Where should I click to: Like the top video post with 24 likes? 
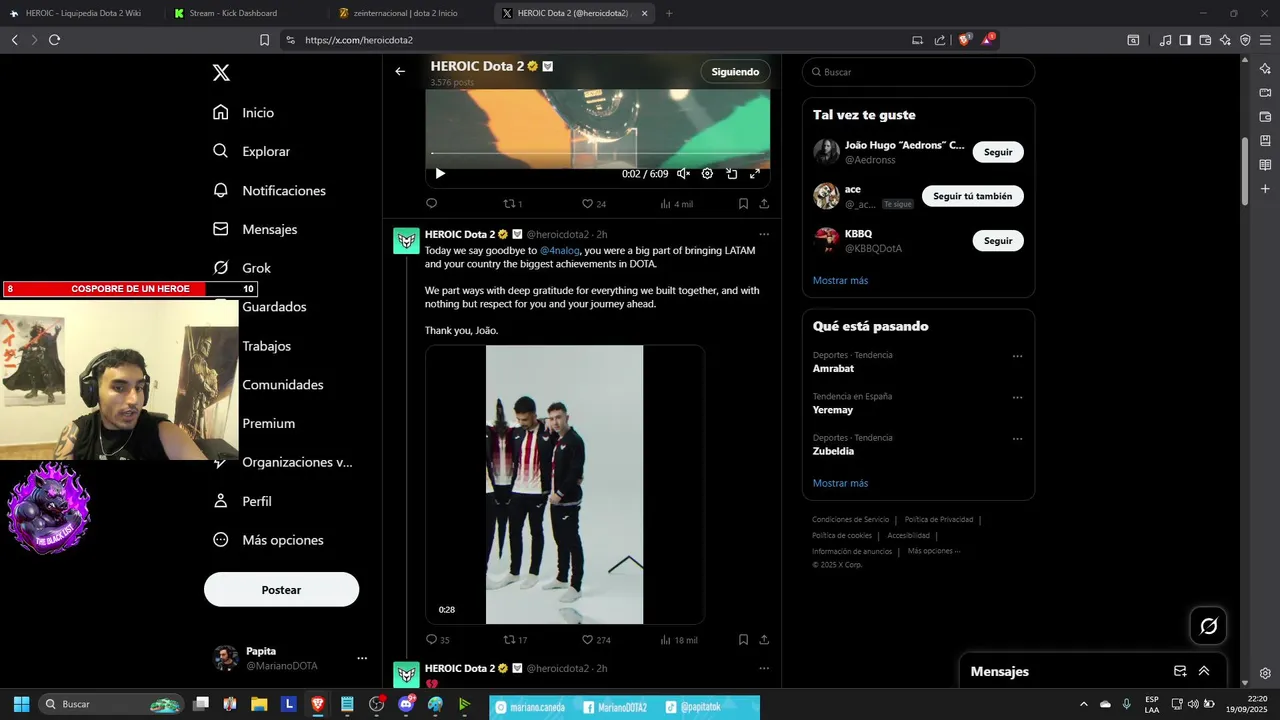594,204
